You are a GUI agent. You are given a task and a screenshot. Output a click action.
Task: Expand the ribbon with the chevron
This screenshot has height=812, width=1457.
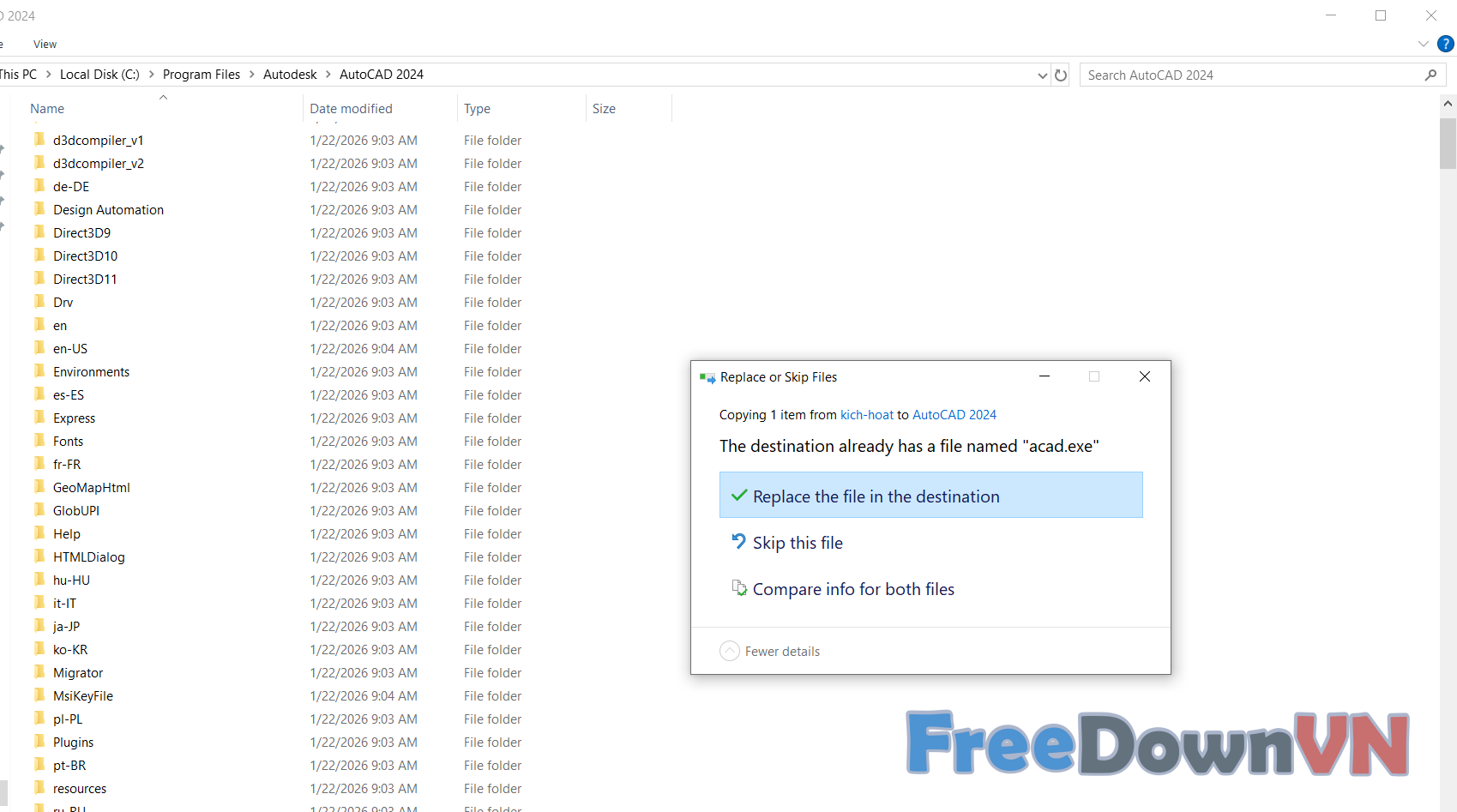click(1424, 44)
